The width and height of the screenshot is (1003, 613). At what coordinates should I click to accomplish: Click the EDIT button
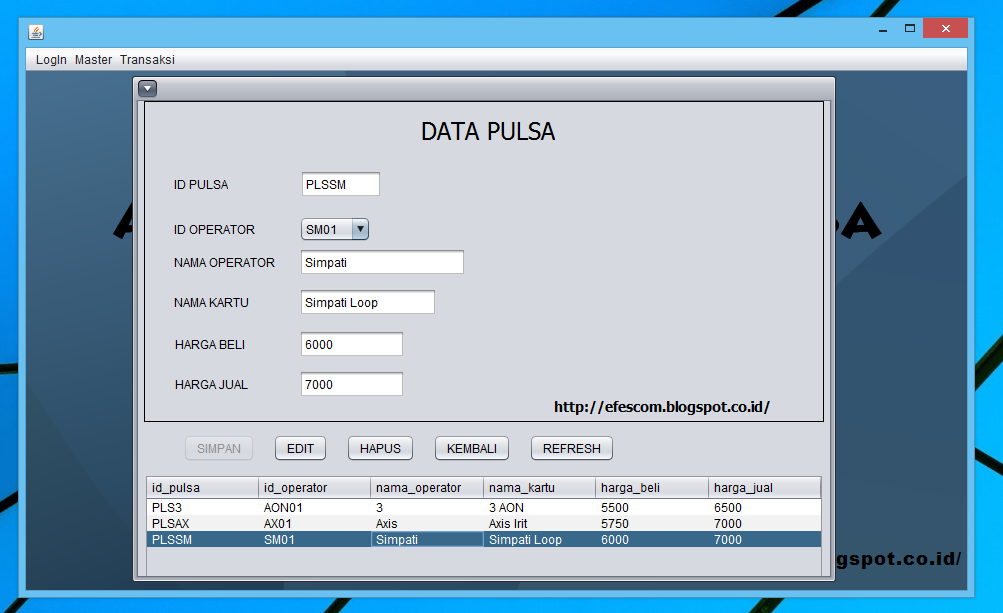(x=300, y=448)
